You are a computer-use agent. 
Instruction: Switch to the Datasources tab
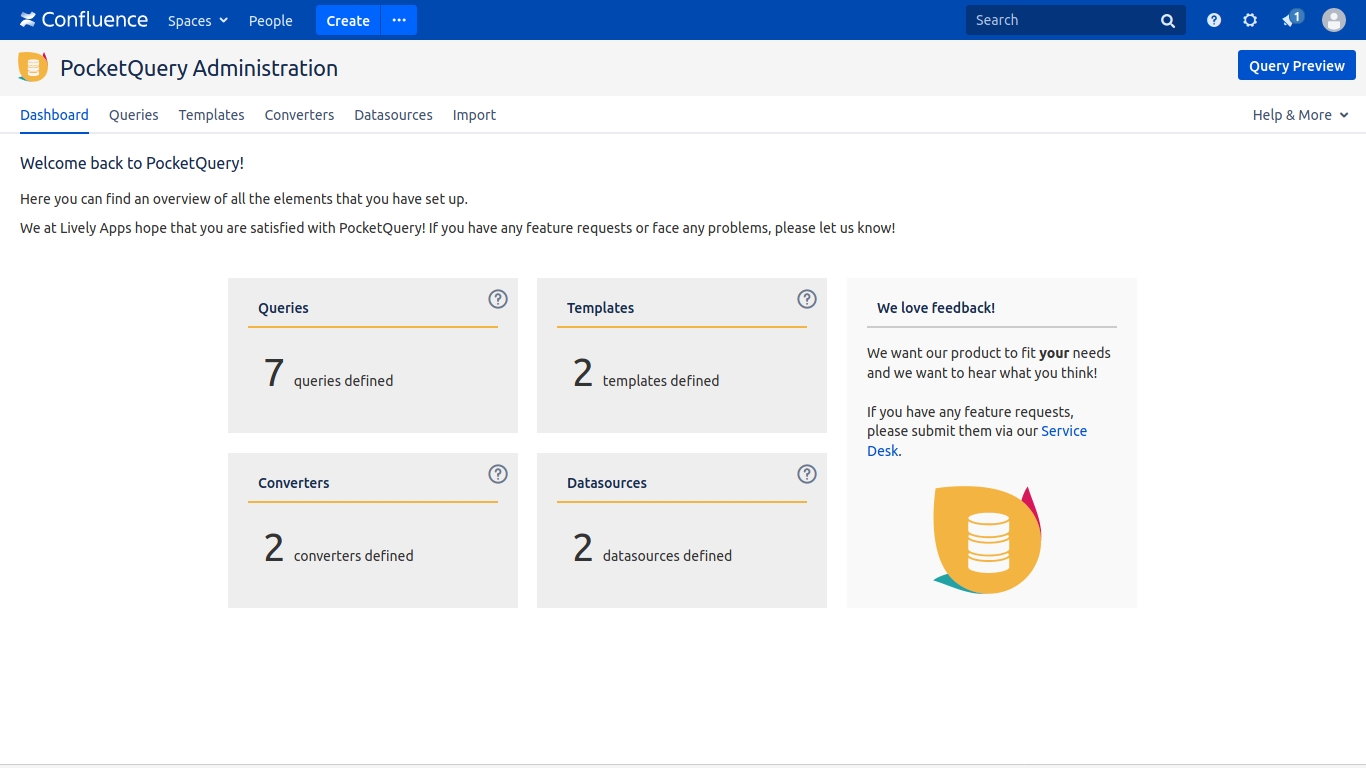[x=393, y=115]
